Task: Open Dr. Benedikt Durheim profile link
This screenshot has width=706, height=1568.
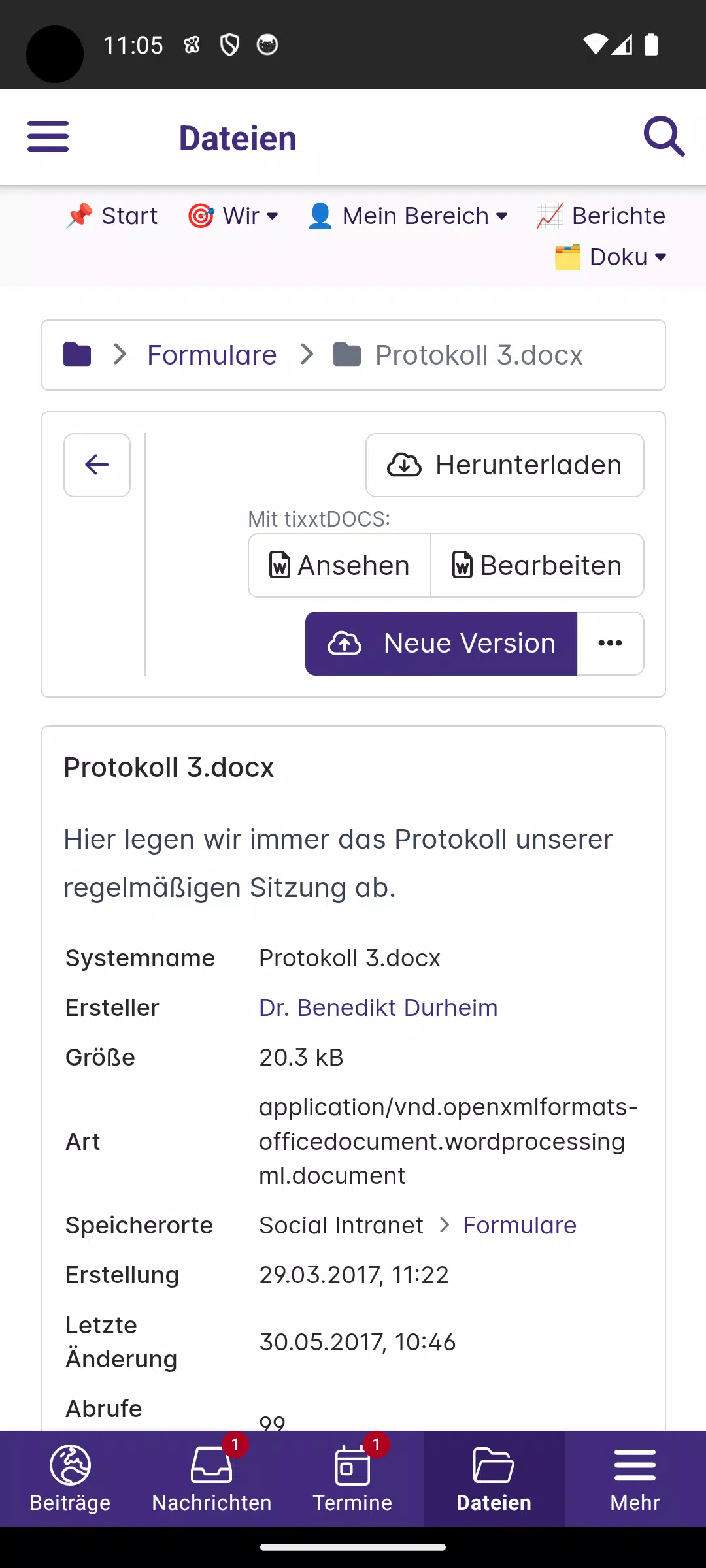Action: click(378, 1008)
